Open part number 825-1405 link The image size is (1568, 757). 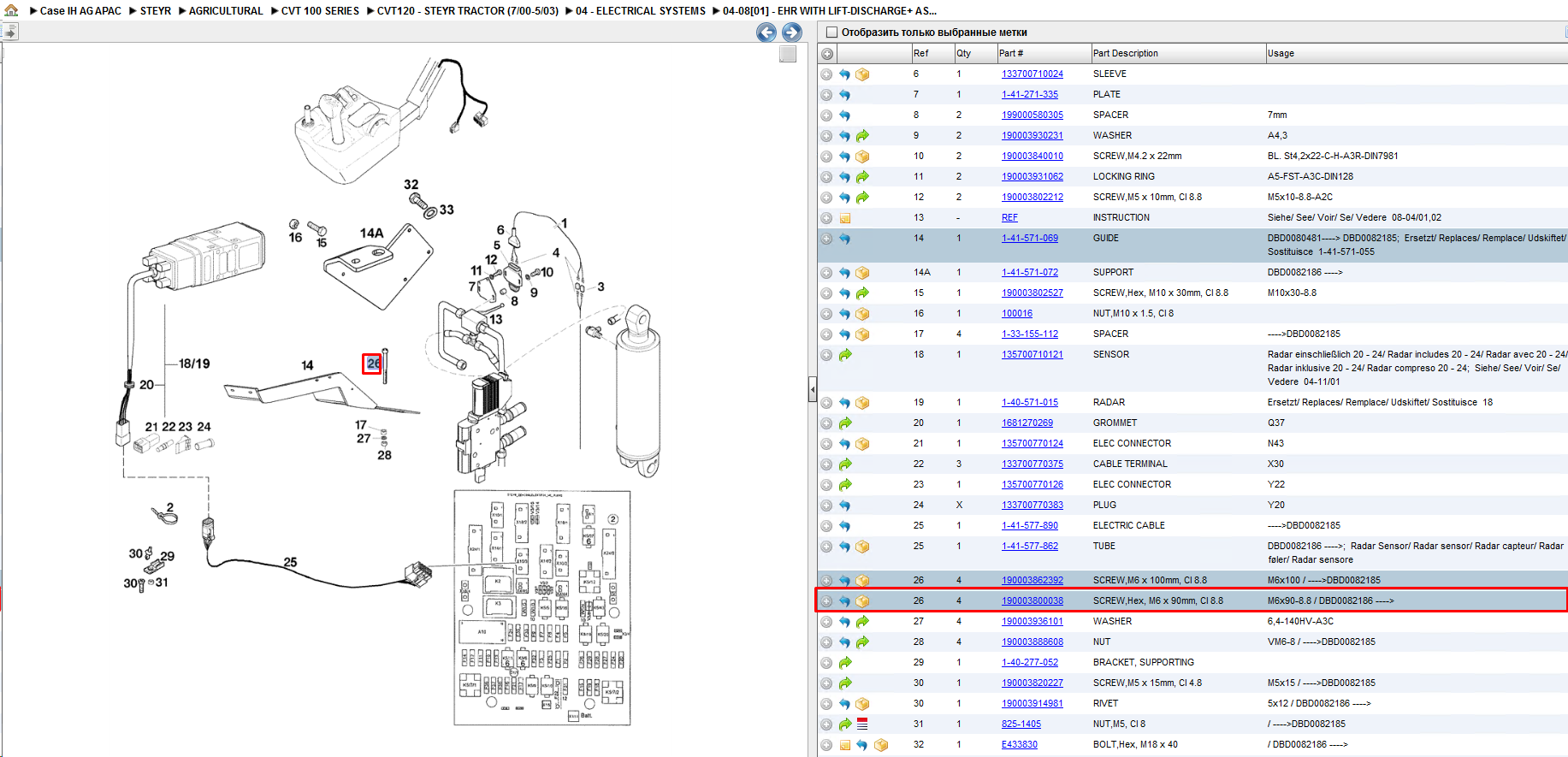point(1021,724)
